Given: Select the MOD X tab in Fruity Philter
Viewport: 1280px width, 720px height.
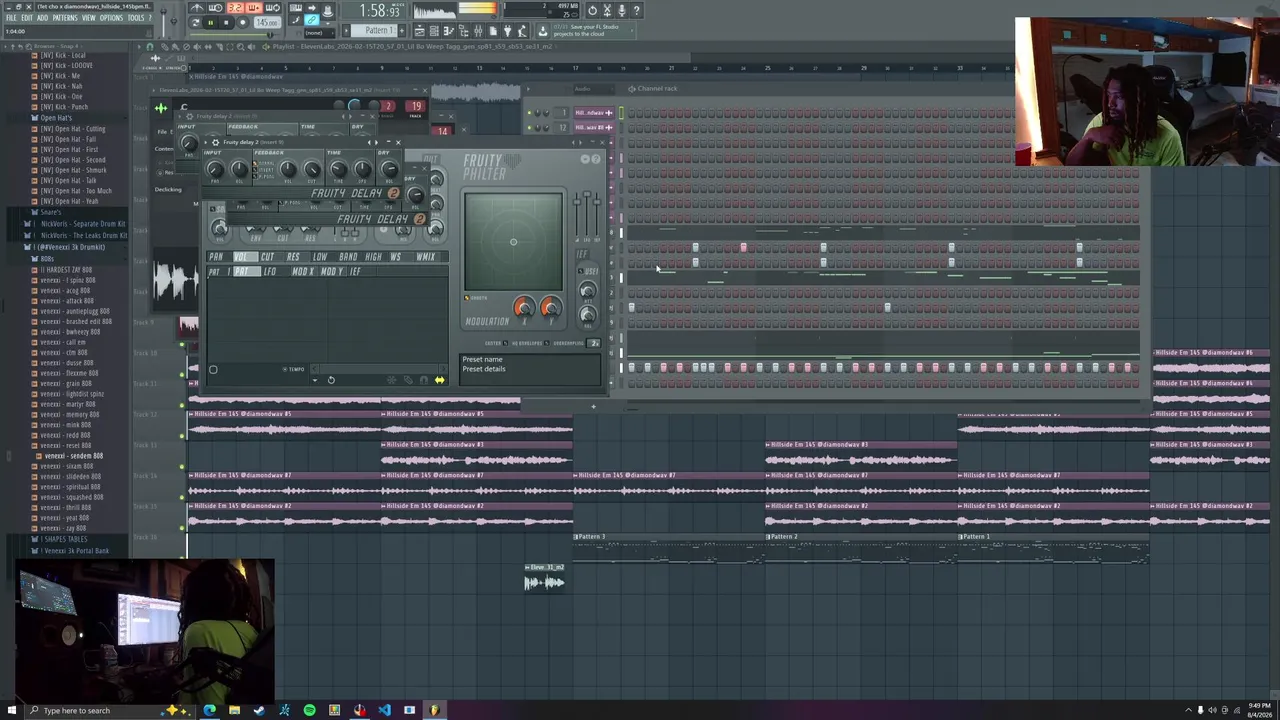Looking at the screenshot, I should click(x=303, y=271).
